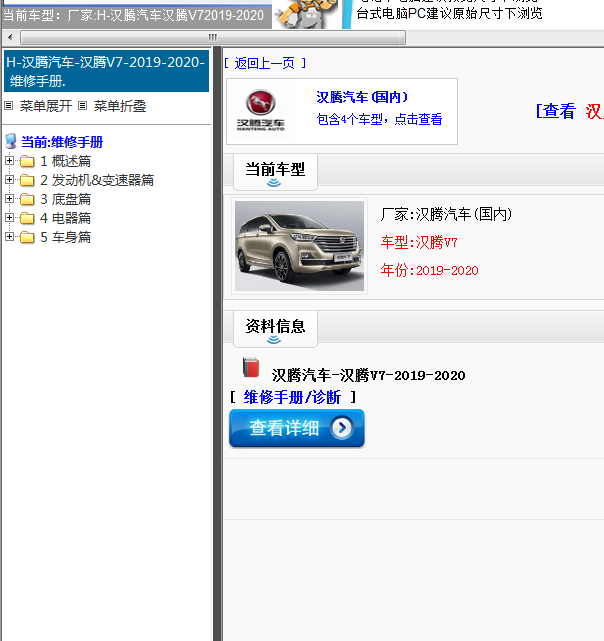Image resolution: width=604 pixels, height=641 pixels.
Task: Click the horizontal scrollbar thumb
Action: (213, 38)
